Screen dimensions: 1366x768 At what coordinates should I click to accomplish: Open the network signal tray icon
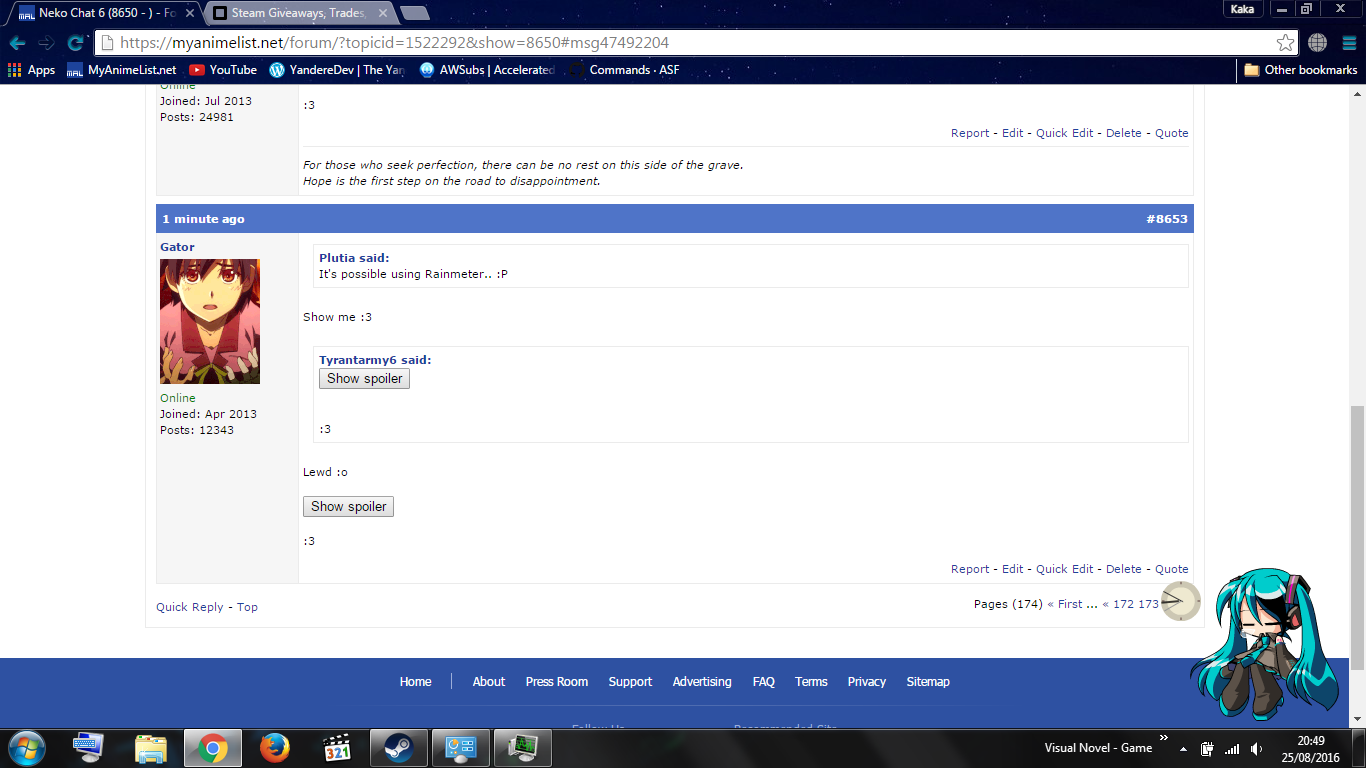tap(1232, 748)
